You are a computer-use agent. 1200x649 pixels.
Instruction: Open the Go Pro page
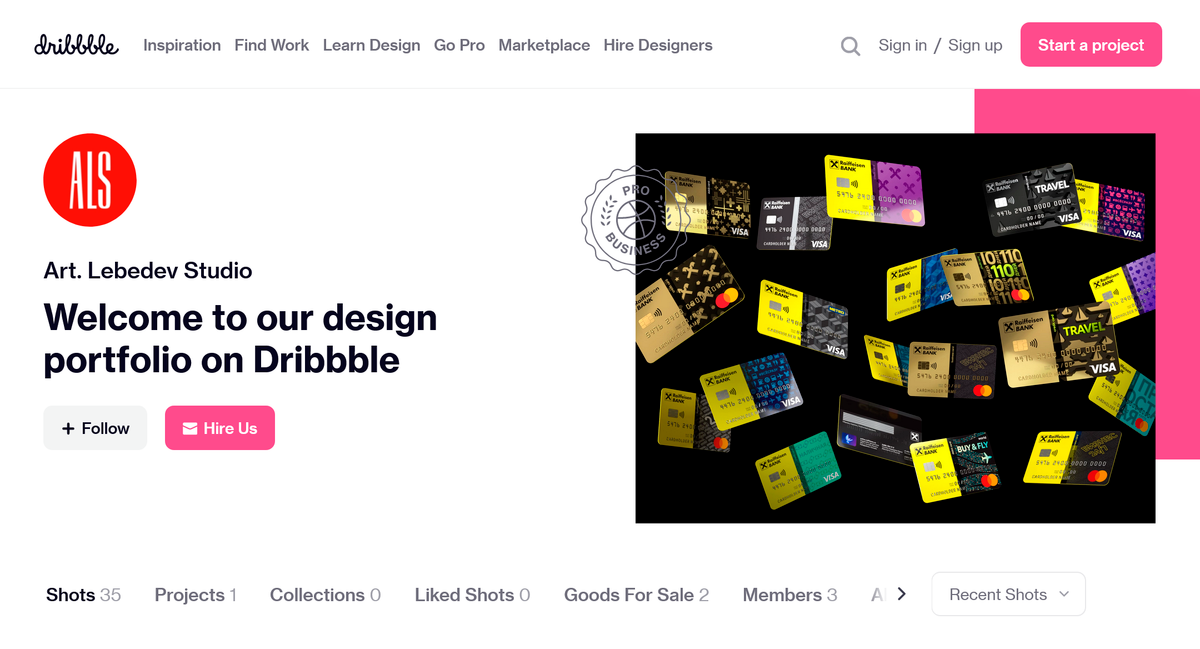(459, 45)
